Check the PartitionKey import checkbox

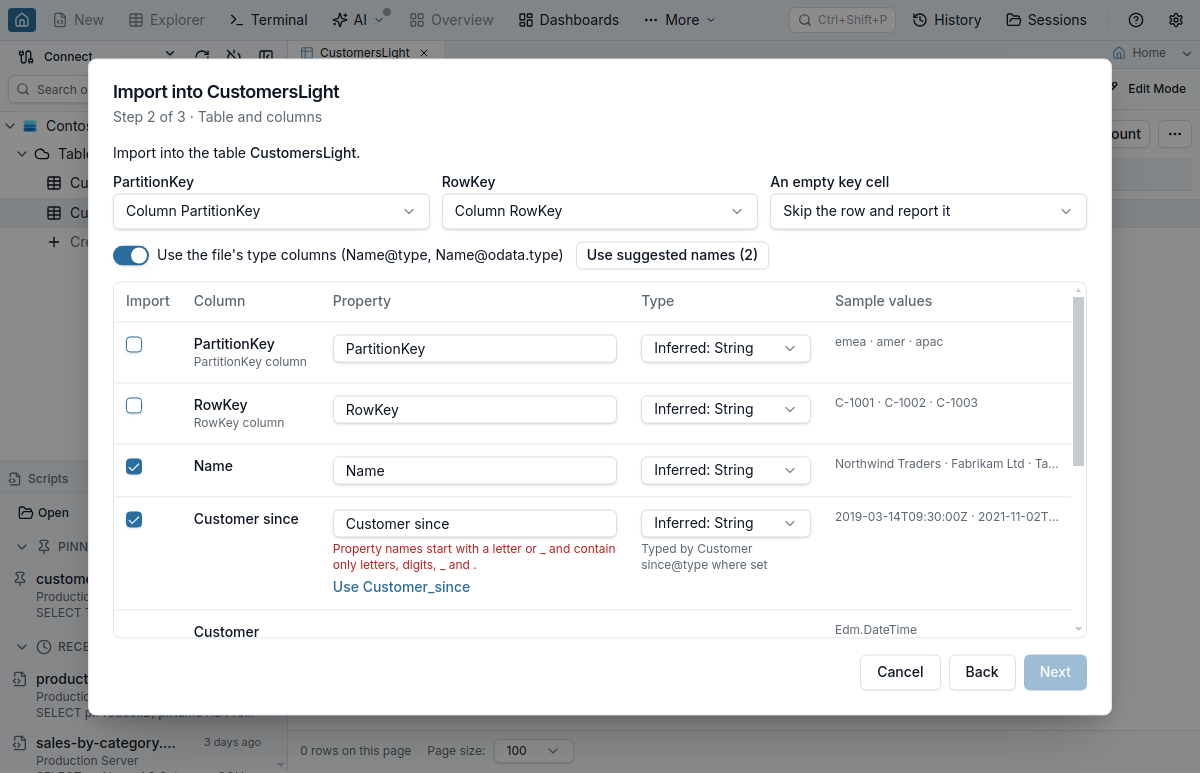click(134, 345)
